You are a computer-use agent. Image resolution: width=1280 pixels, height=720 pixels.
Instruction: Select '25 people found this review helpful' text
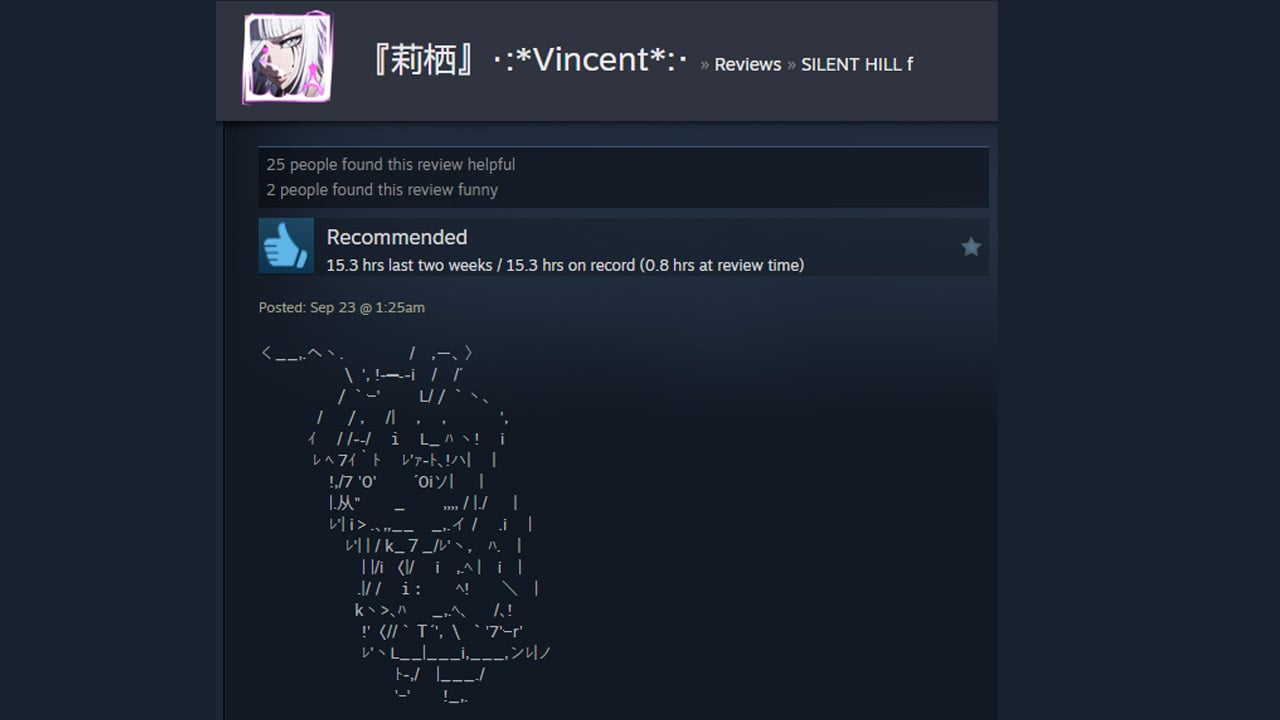tap(391, 164)
